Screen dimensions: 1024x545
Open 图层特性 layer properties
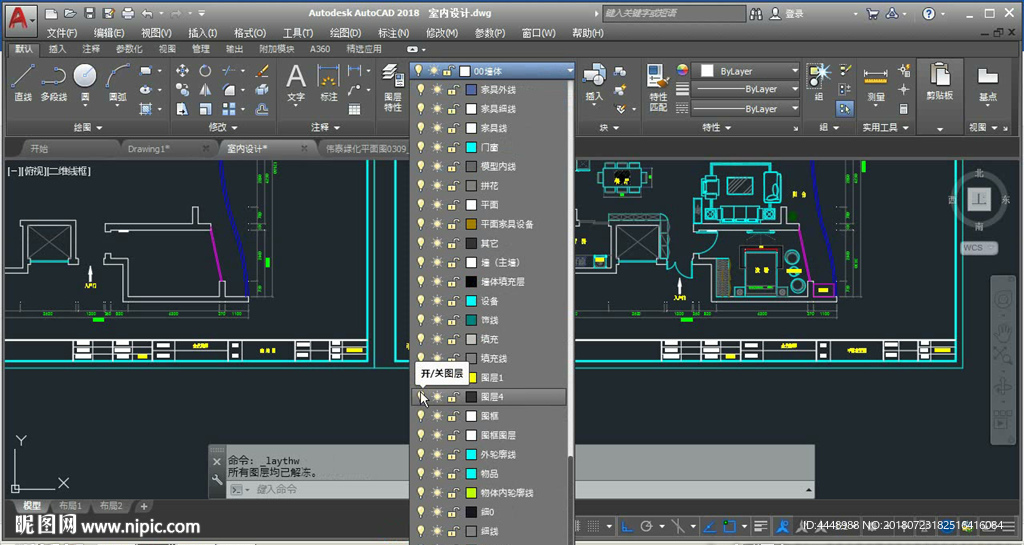tap(392, 87)
